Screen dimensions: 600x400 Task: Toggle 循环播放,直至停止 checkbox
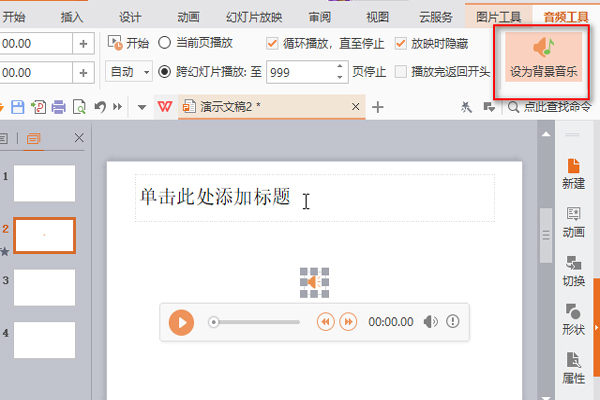pyautogui.click(x=272, y=44)
